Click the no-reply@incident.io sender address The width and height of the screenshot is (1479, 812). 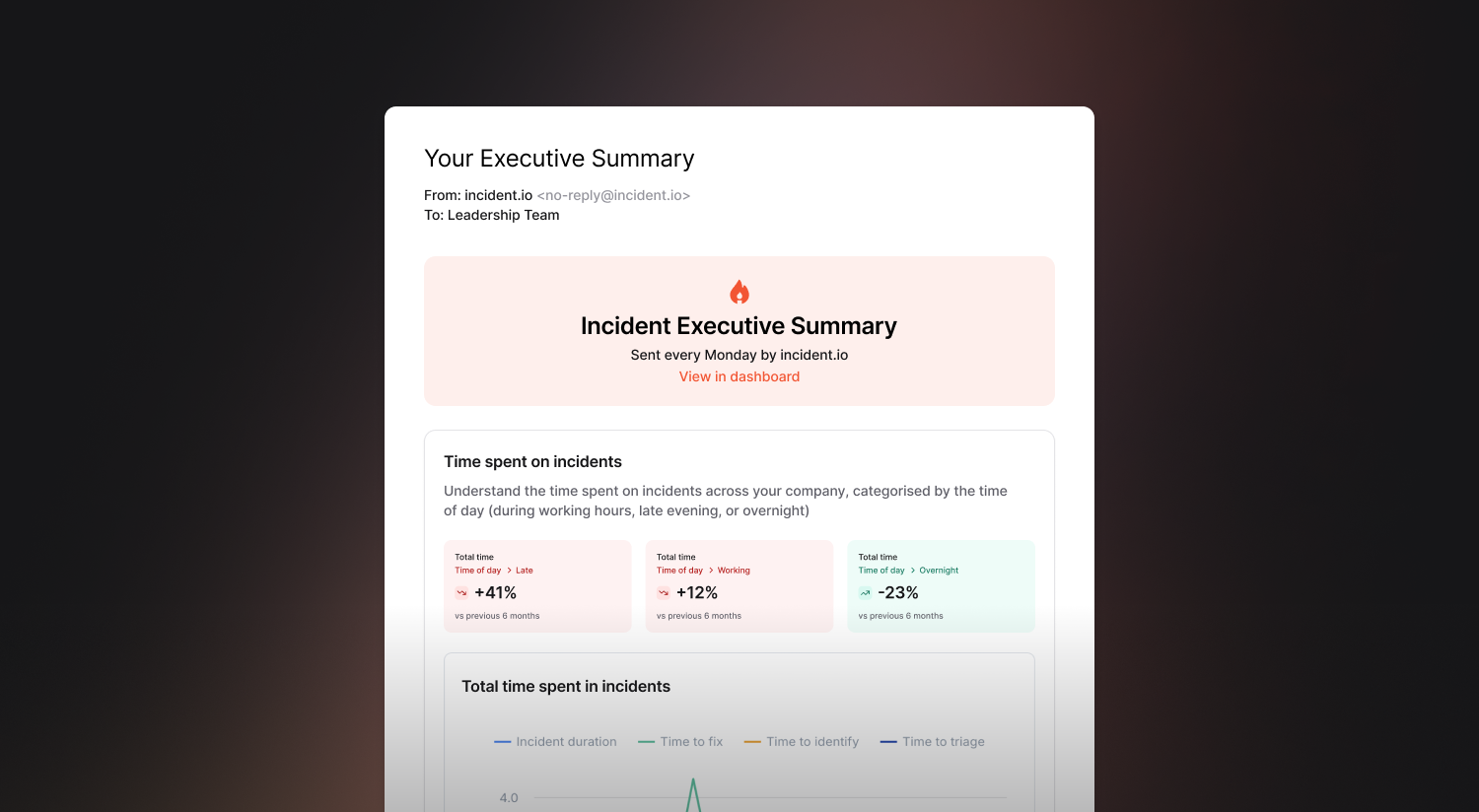[613, 195]
